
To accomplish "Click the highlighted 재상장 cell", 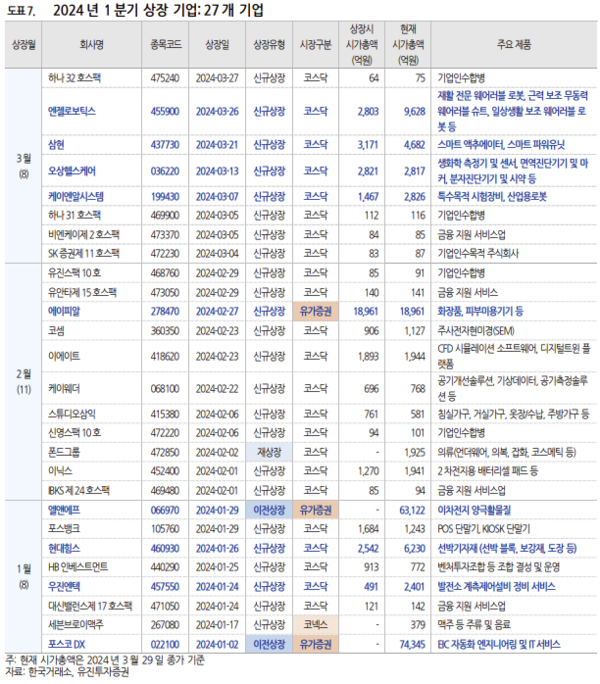I will click(x=269, y=452).
